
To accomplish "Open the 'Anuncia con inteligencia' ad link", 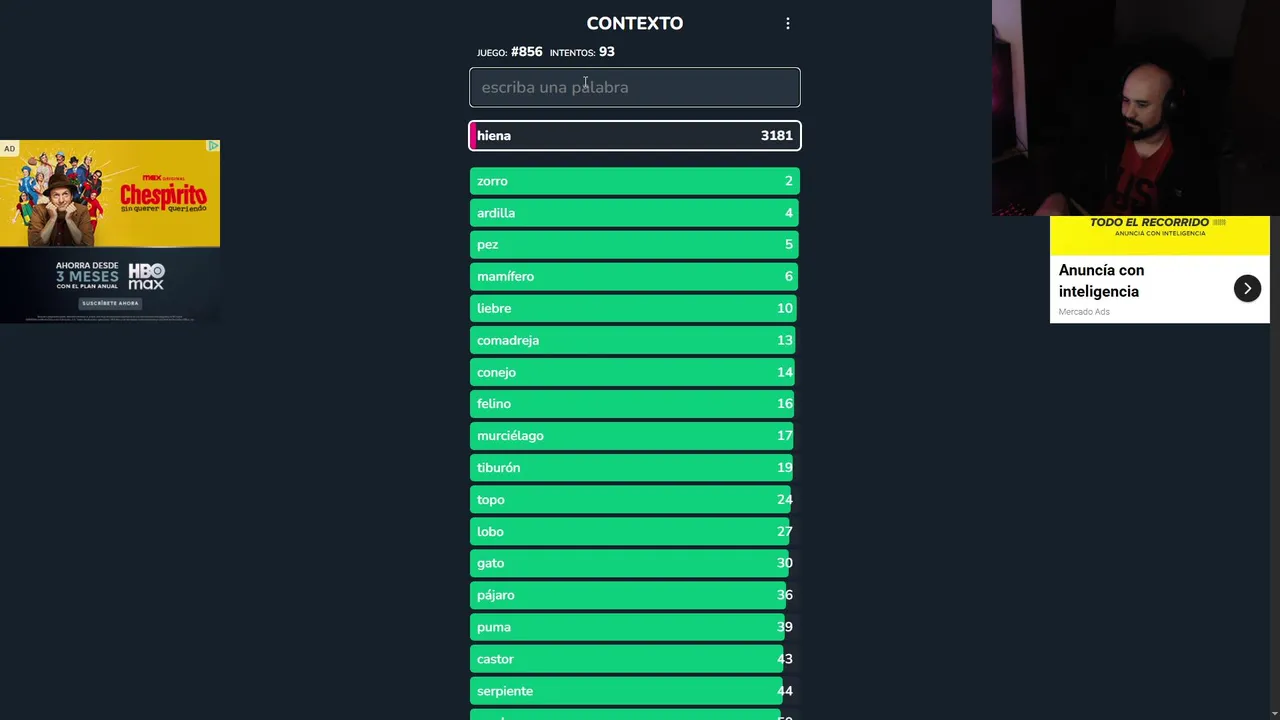I will click(1101, 281).
